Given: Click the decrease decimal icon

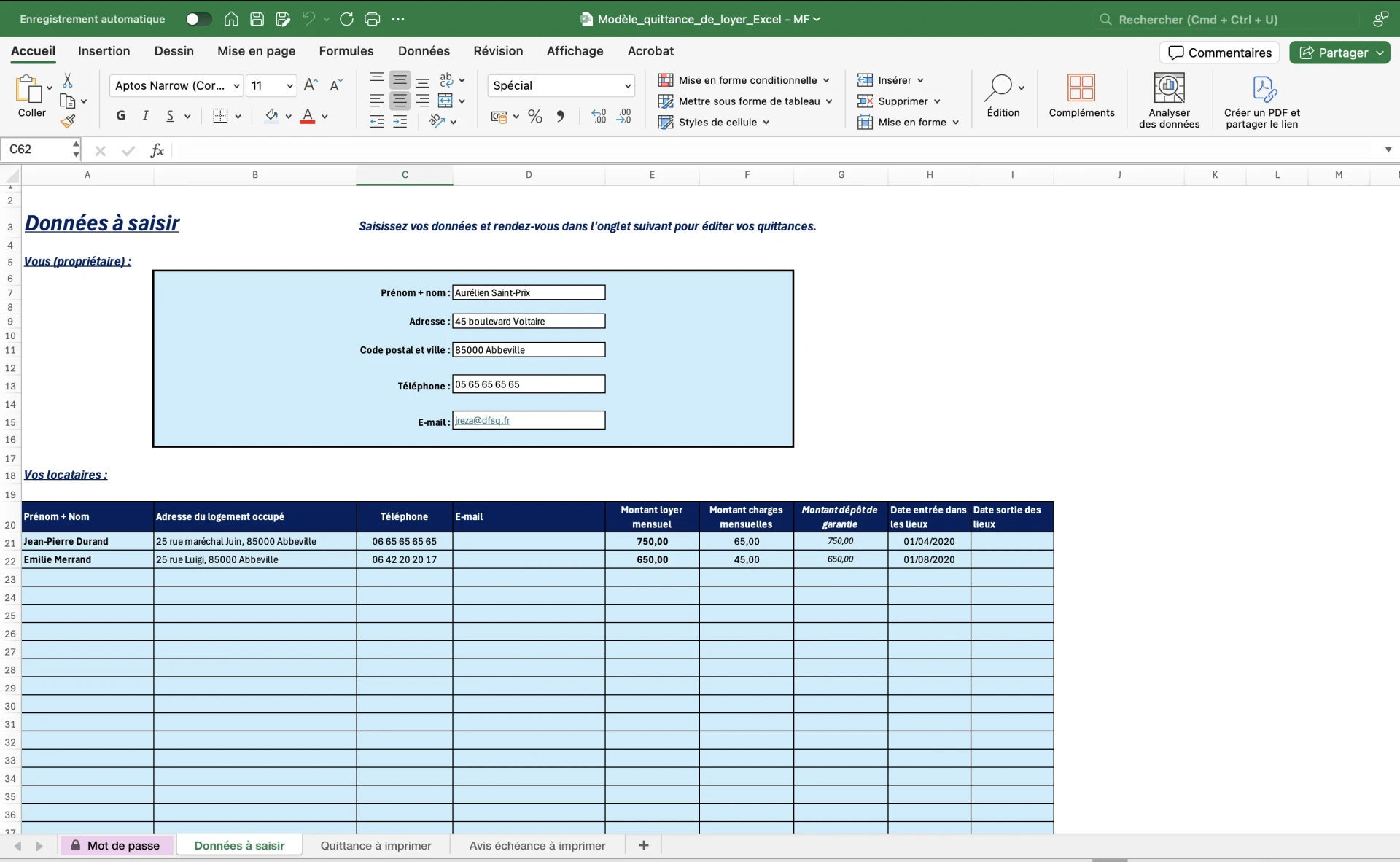Looking at the screenshot, I should coord(624,116).
